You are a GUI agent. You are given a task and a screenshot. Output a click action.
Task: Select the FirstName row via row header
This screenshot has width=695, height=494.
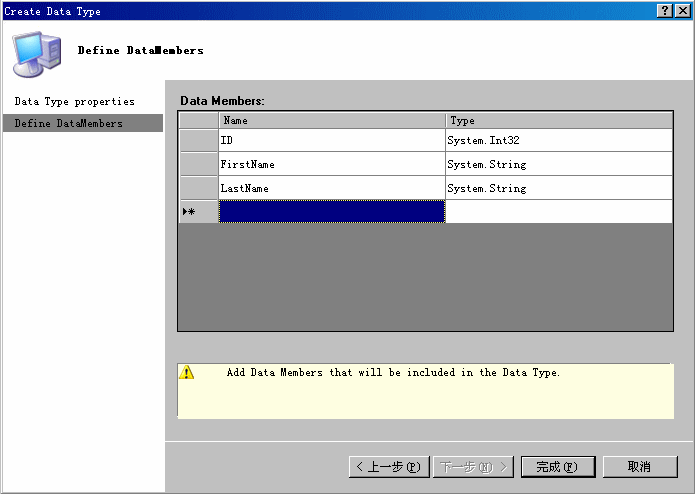[198, 164]
